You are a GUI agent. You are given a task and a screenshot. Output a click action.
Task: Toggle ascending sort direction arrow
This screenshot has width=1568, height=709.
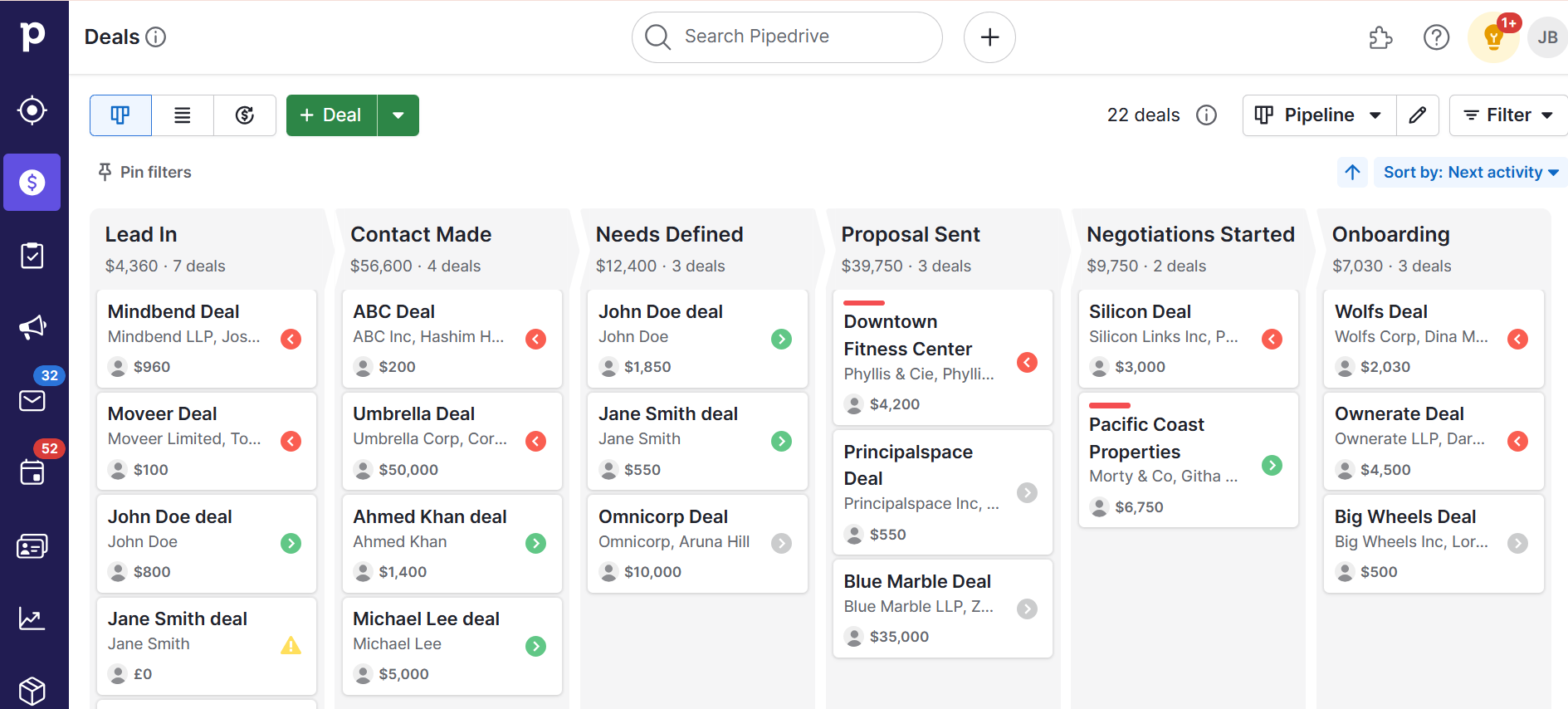[x=1353, y=172]
